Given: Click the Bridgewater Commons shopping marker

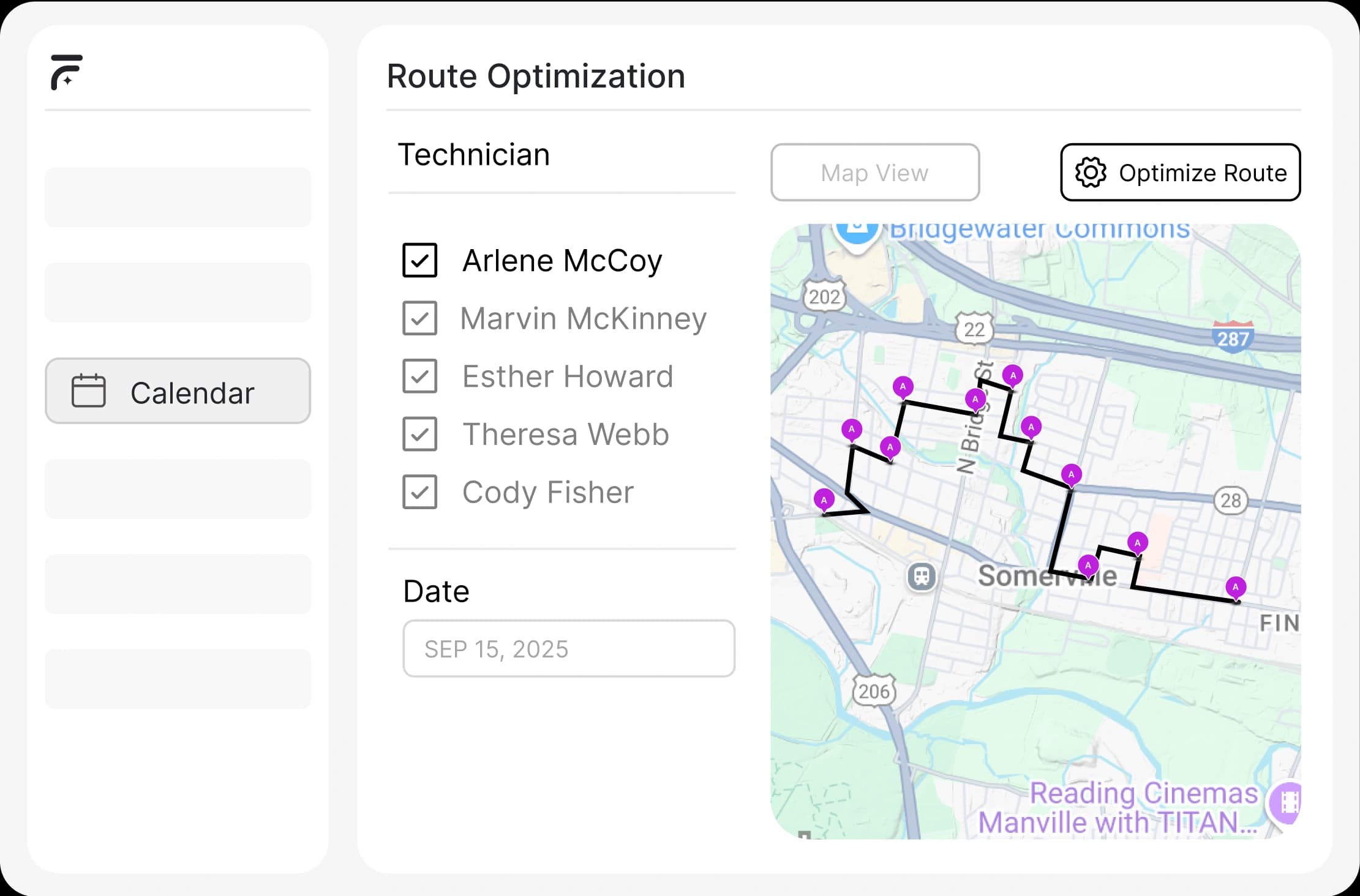Looking at the screenshot, I should [857, 233].
